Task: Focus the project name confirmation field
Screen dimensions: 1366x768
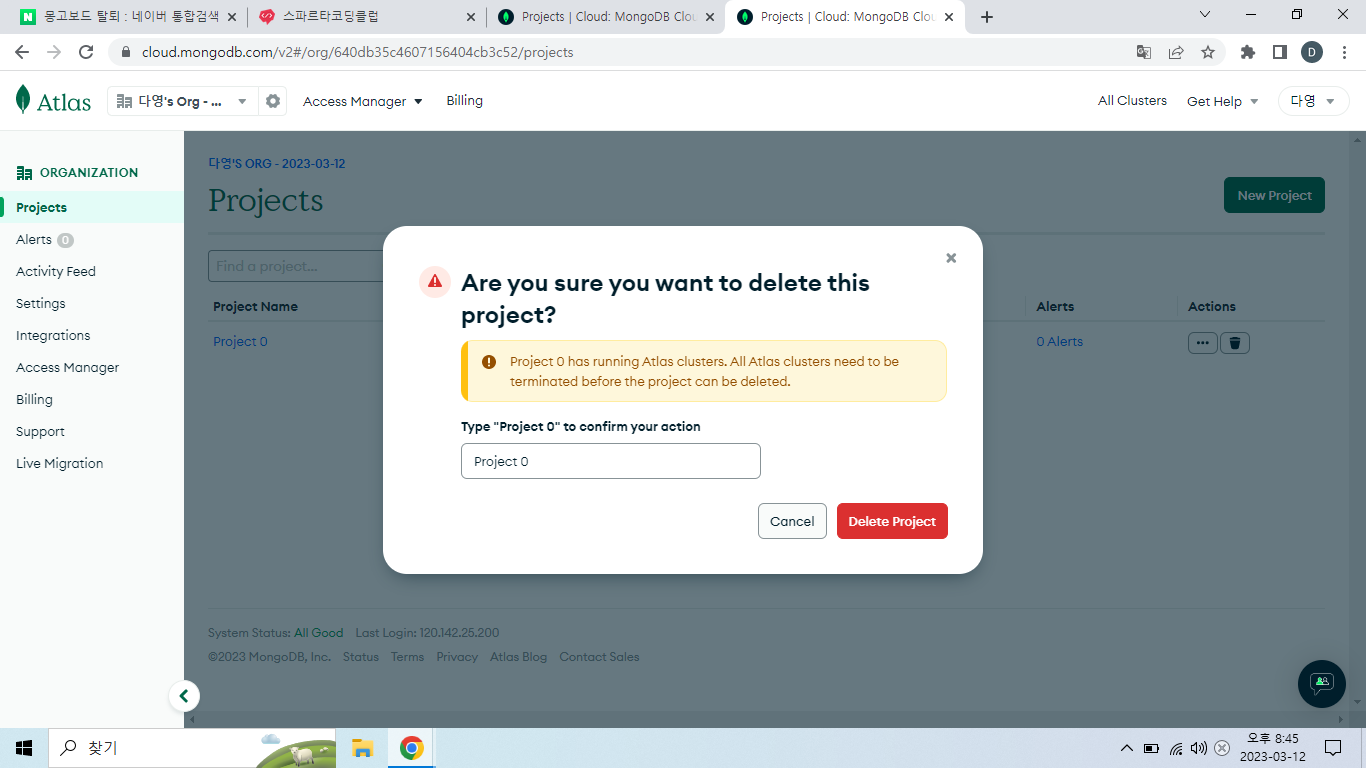Action: click(x=611, y=461)
